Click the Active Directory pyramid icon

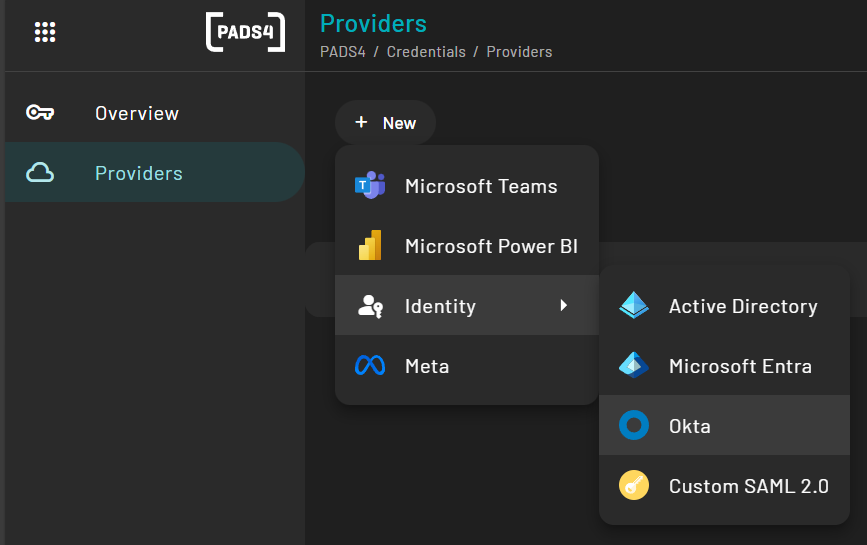point(634,305)
